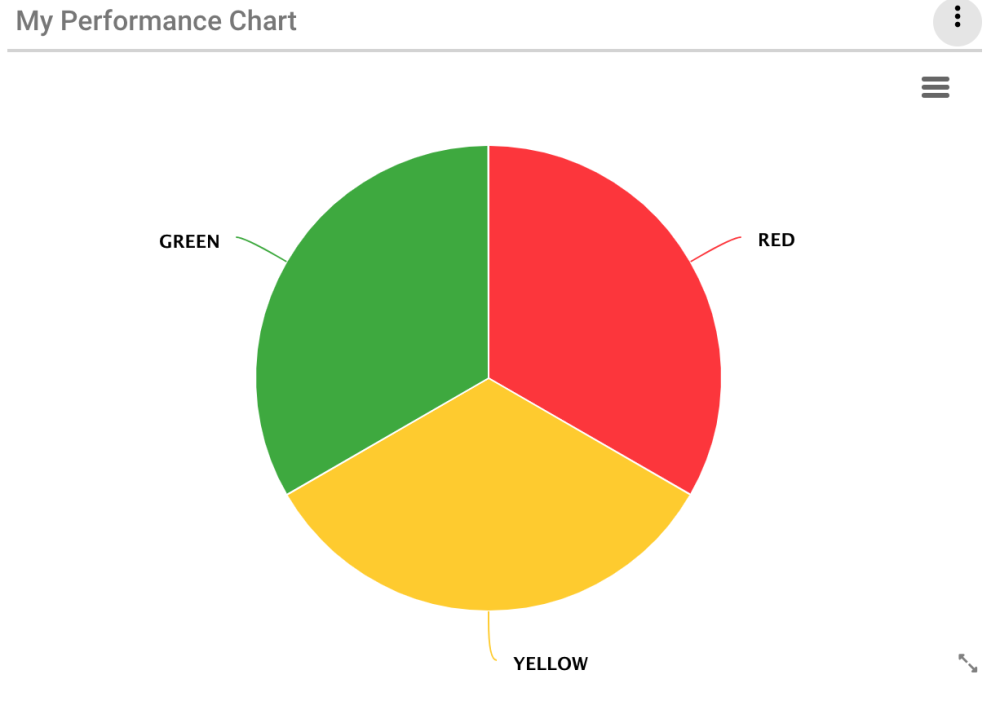Click the yellow label connector line
The image size is (1000, 701).
pos(490,636)
